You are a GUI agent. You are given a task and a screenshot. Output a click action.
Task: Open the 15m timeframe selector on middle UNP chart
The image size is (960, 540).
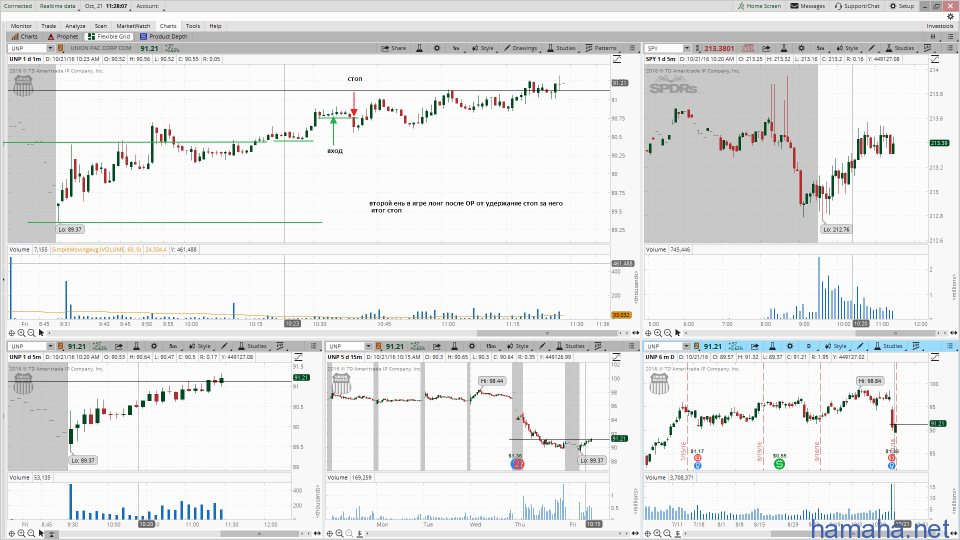click(490, 346)
